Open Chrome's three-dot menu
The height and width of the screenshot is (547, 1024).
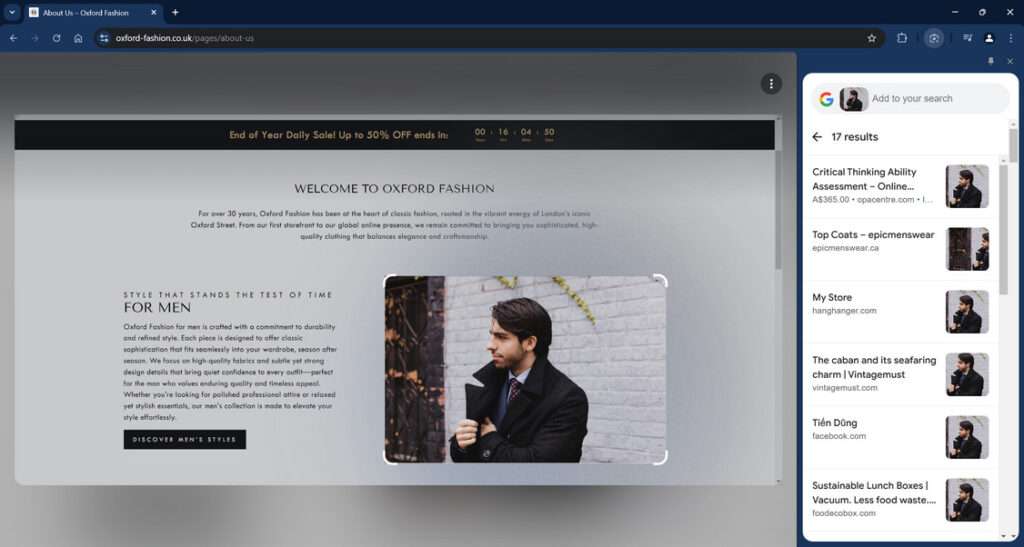(x=1010, y=39)
